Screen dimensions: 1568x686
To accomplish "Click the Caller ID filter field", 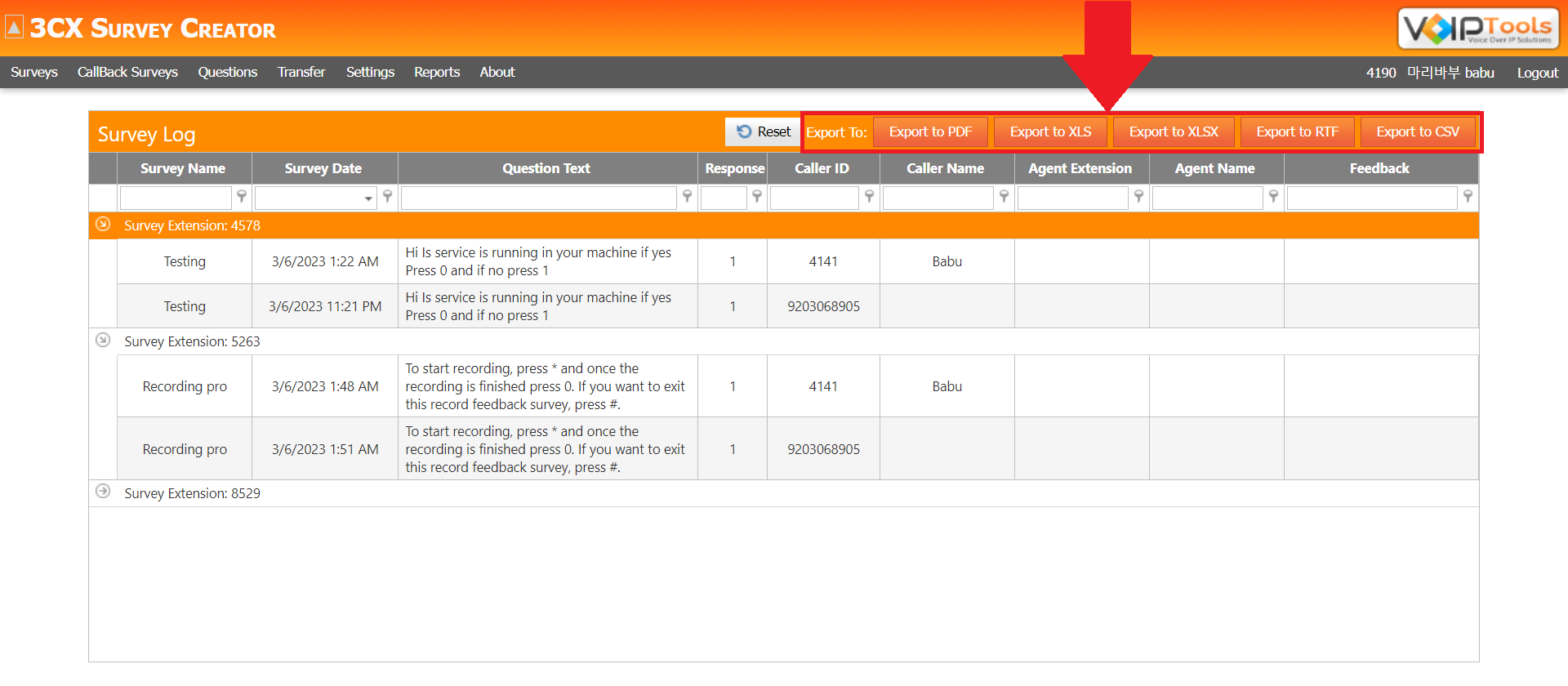I will [x=814, y=198].
